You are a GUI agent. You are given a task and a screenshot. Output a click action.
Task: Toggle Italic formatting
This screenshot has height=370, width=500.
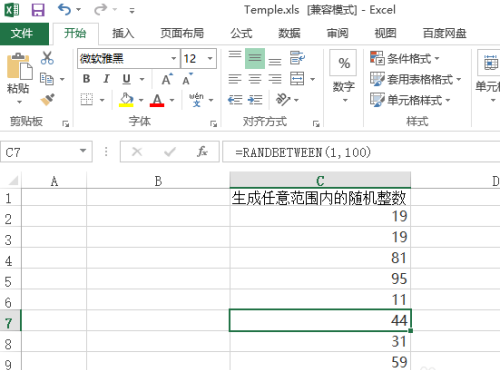[106, 79]
